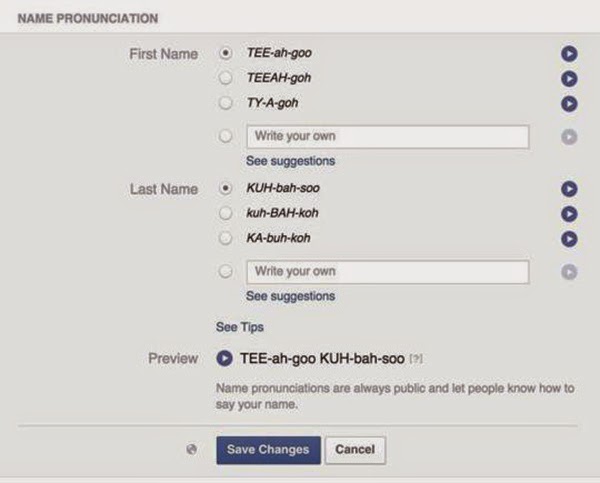Image resolution: width=600 pixels, height=483 pixels.
Task: Play the KA-buh-koh pronunciation audio
Action: pos(569,239)
